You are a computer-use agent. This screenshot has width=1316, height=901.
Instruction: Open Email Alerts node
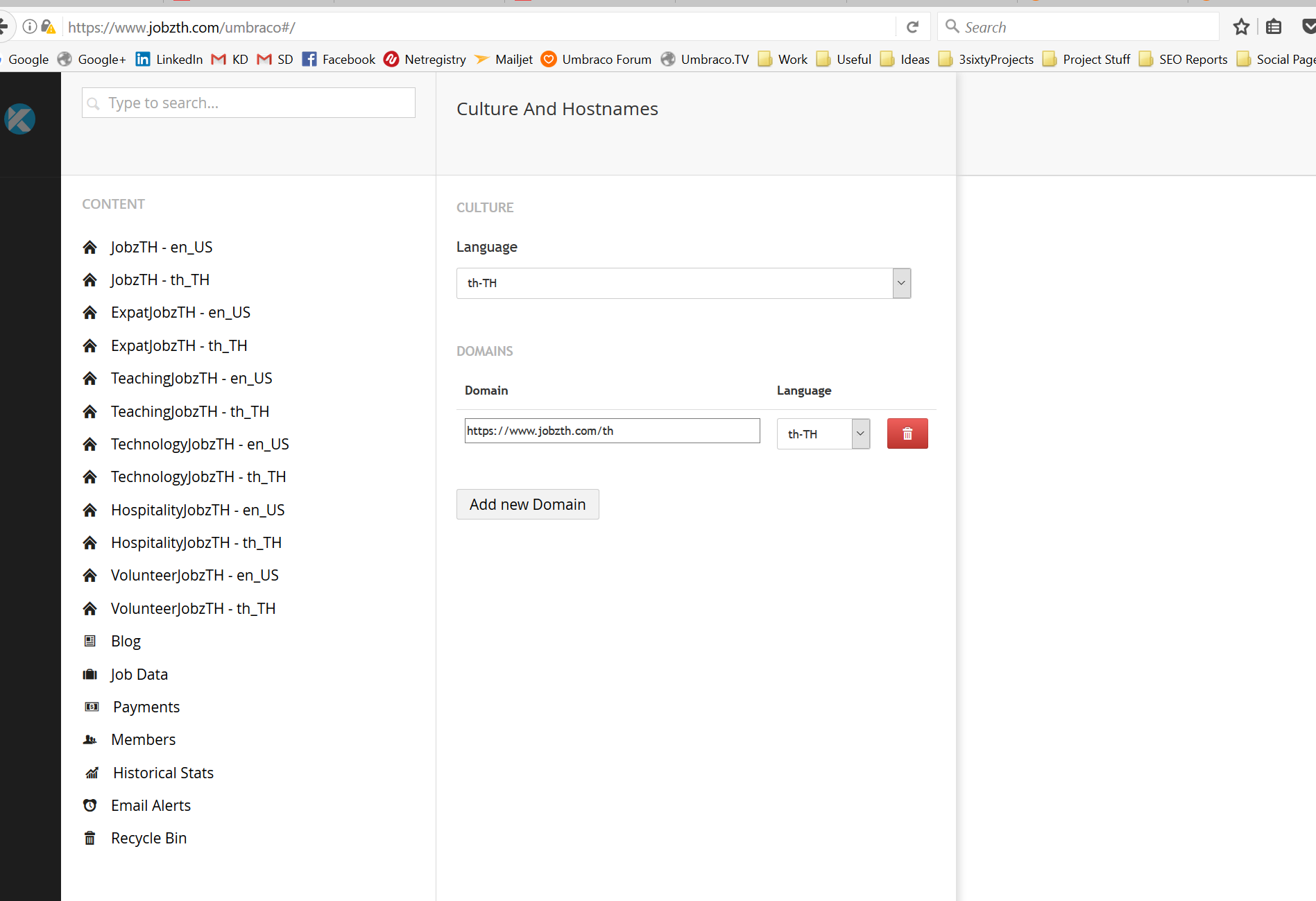click(151, 805)
